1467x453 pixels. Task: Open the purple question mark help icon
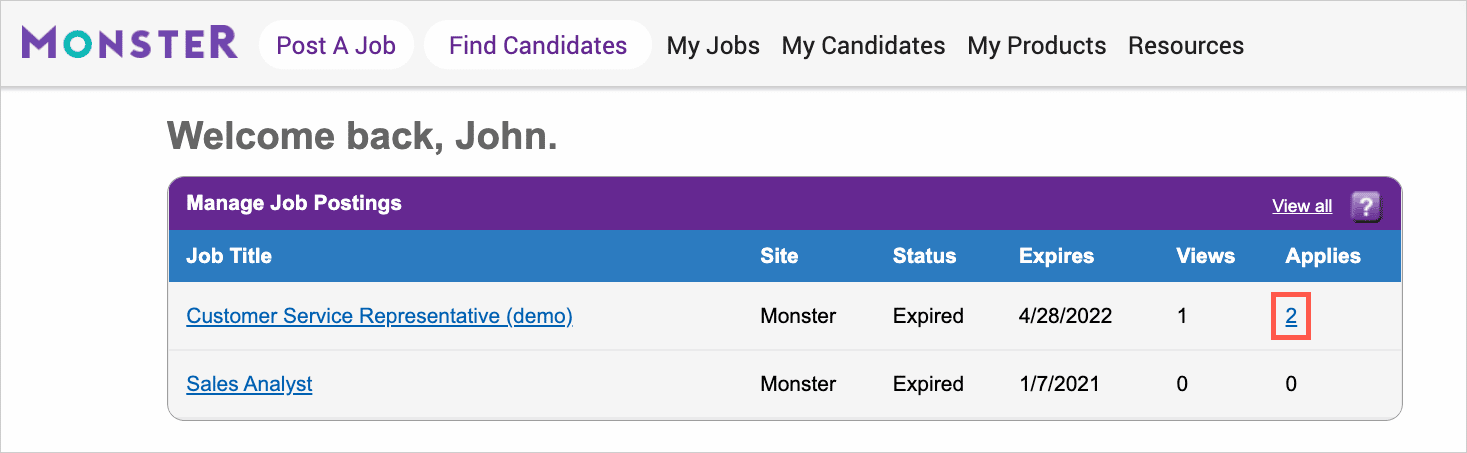pos(1366,206)
